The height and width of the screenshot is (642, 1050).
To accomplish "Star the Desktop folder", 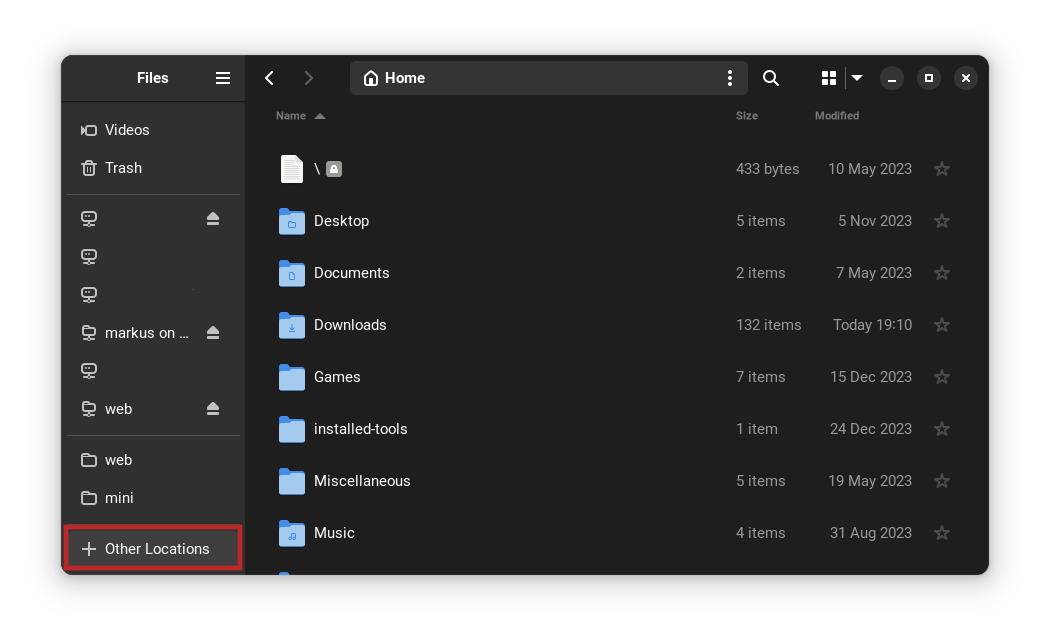I will point(941,220).
